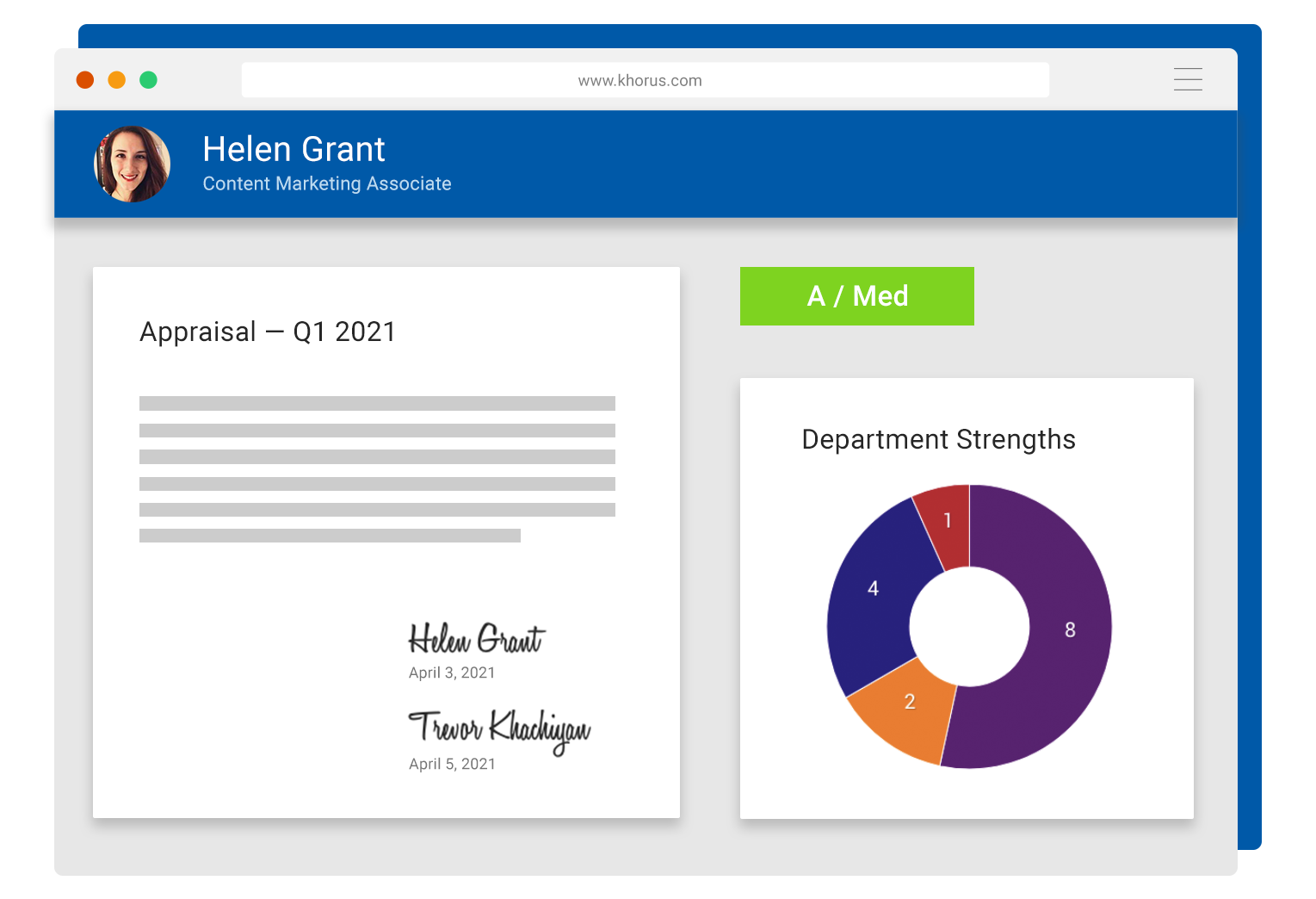Click the Appraisal — Q1 2021 heading
Image resolution: width=1316 pixels, height=899 pixels.
pyautogui.click(x=268, y=332)
